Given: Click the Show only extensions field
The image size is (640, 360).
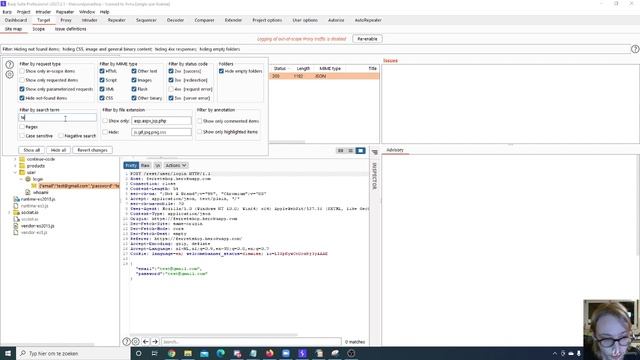Looking at the screenshot, I should 161,121.
